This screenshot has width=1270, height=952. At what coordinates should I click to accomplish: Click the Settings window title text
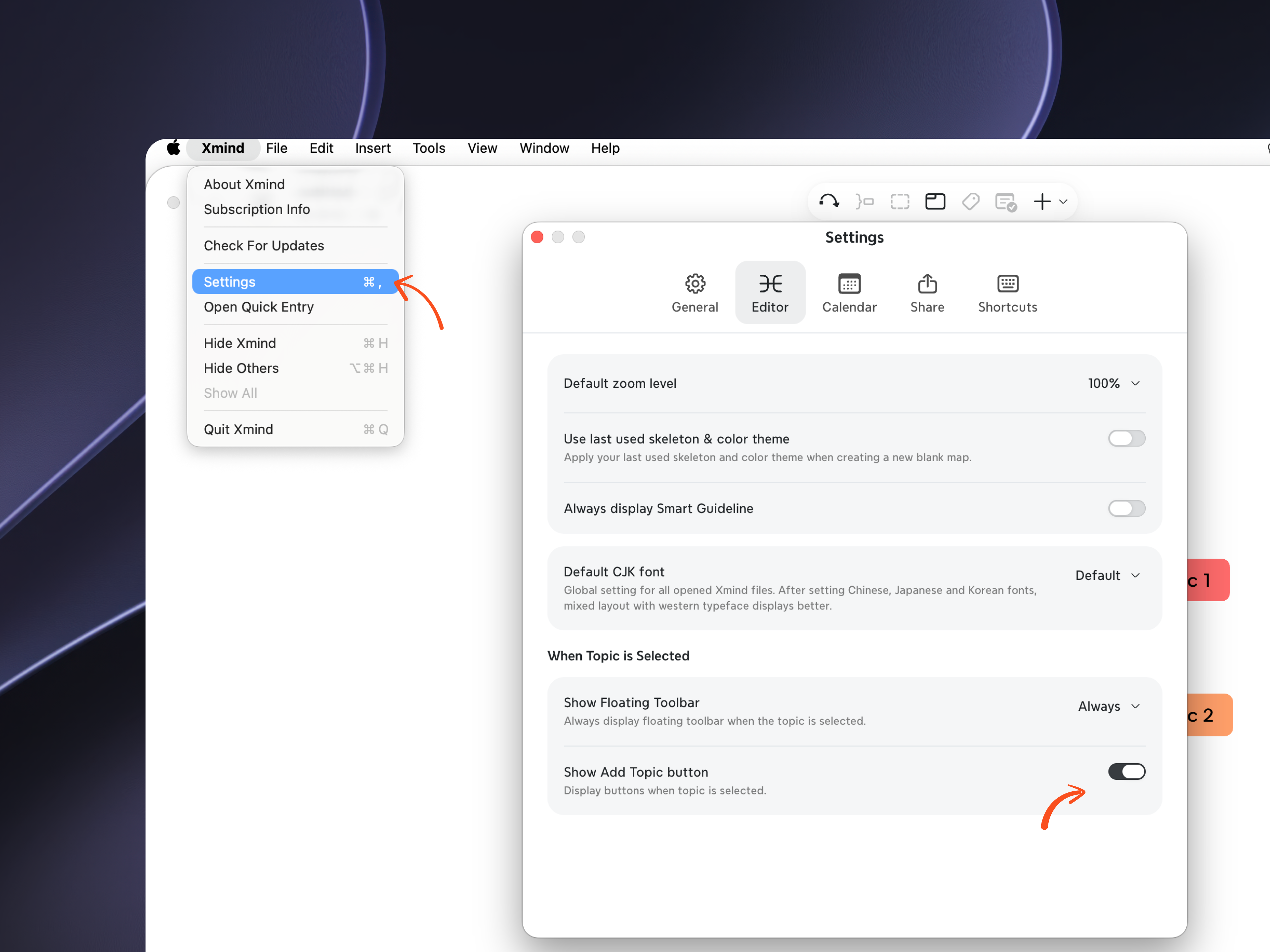coord(854,238)
